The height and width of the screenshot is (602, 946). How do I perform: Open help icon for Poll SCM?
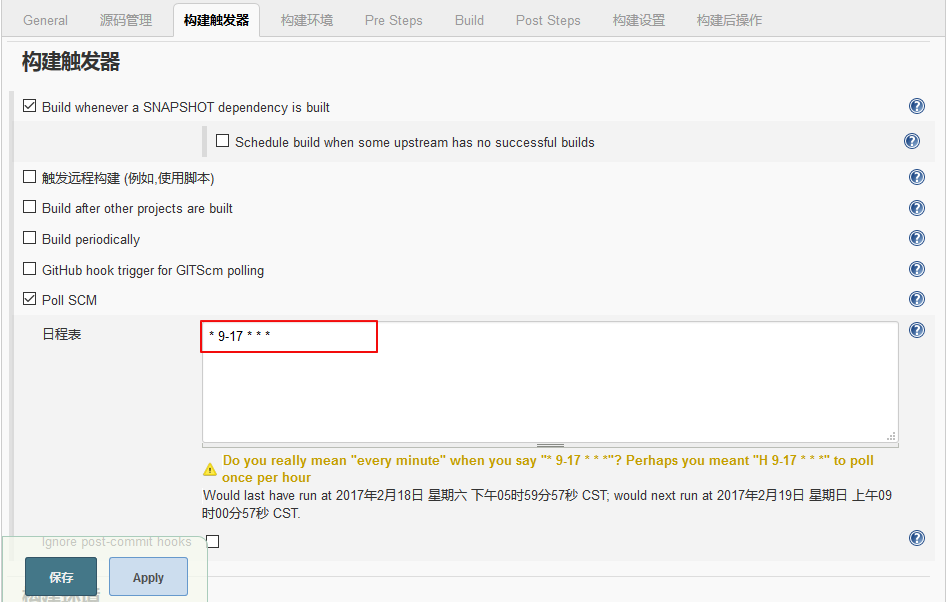click(916, 299)
